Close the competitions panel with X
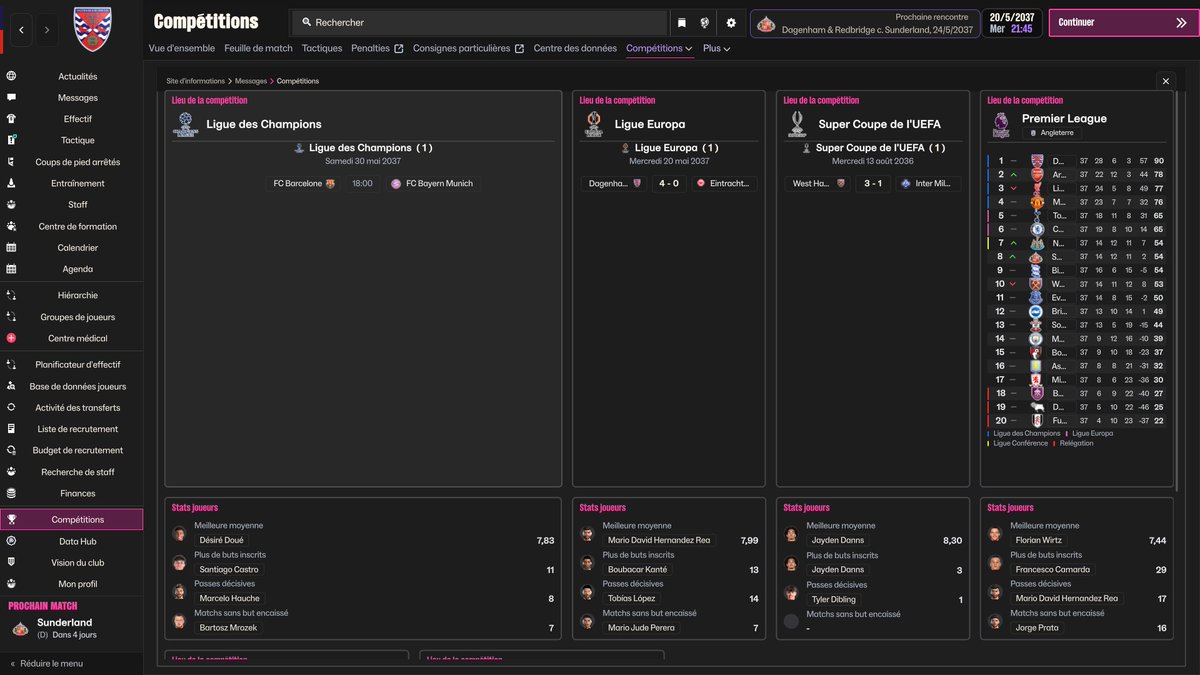The image size is (1200, 675). pos(1165,81)
